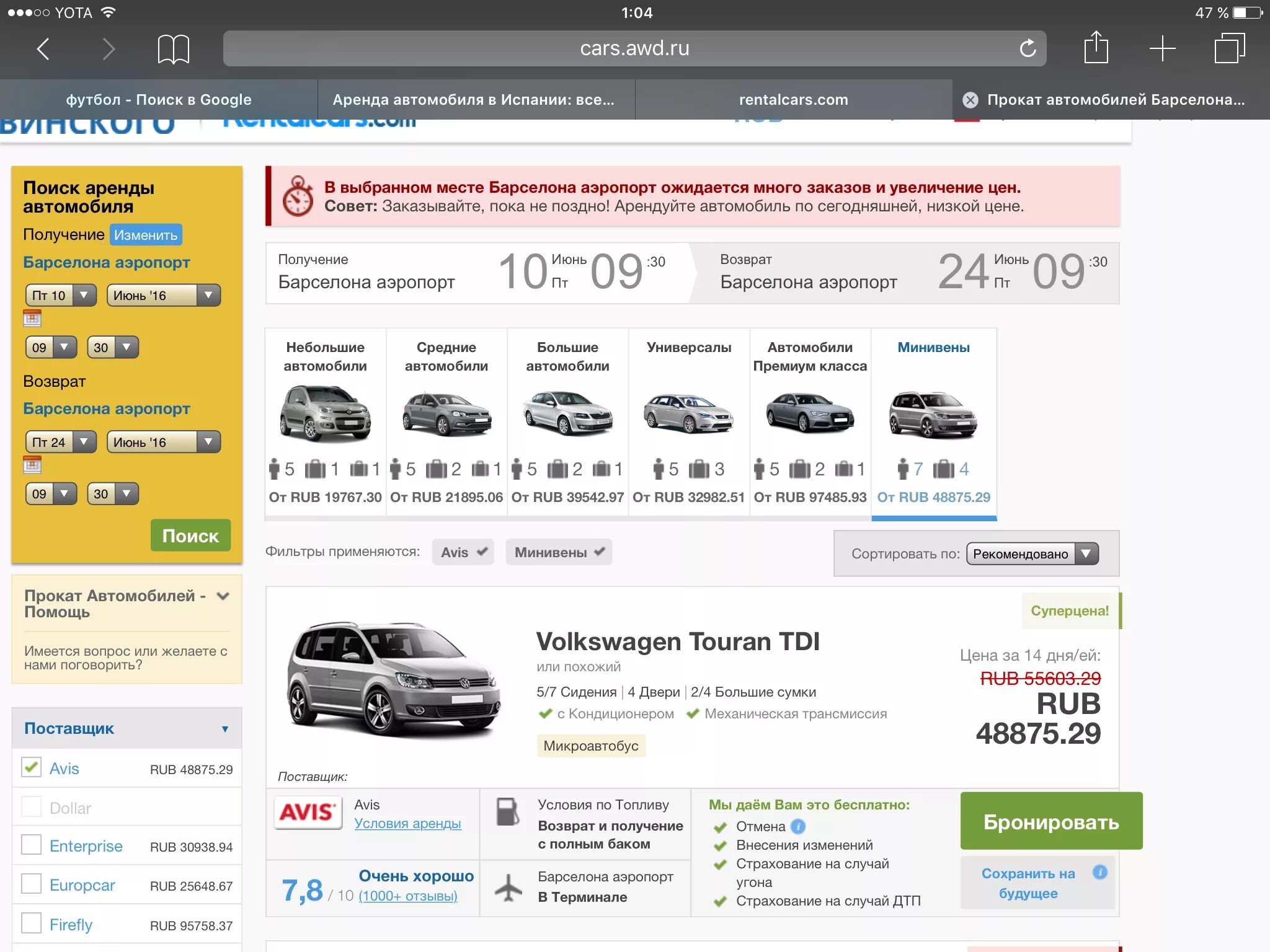Click the Europcar supplier link
Image resolution: width=1270 pixels, height=952 pixels.
[x=82, y=885]
